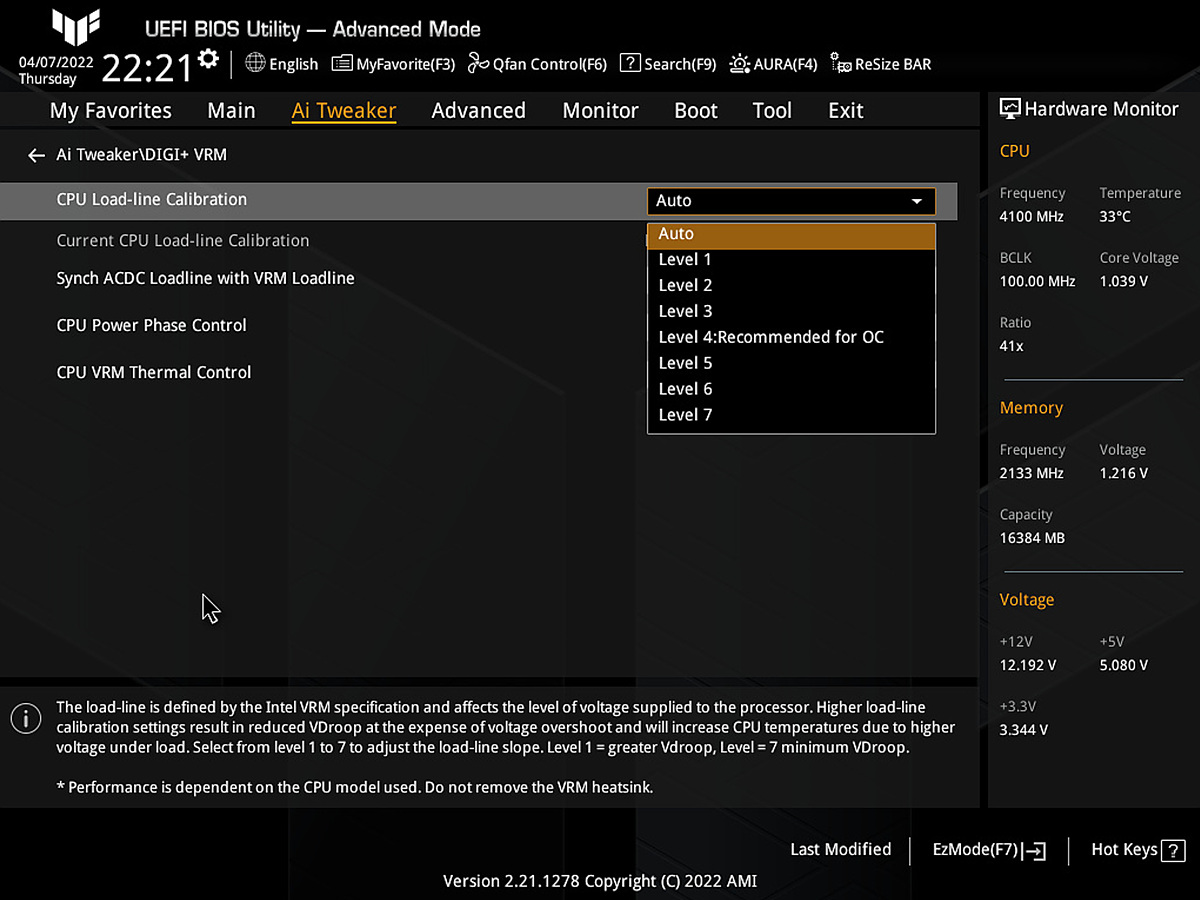
Task: Open AURA(F4) lighting settings
Action: 773,64
